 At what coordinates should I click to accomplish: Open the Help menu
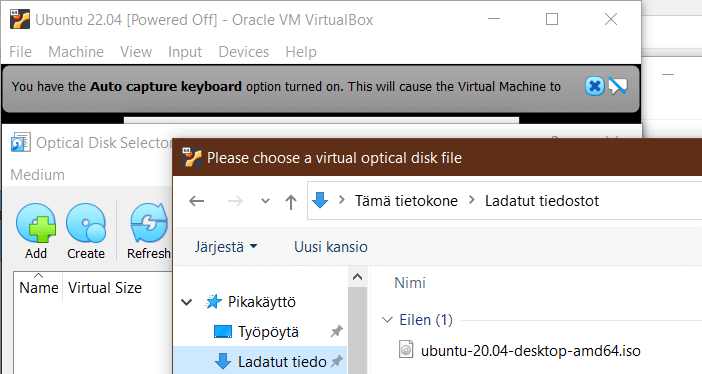pos(301,52)
